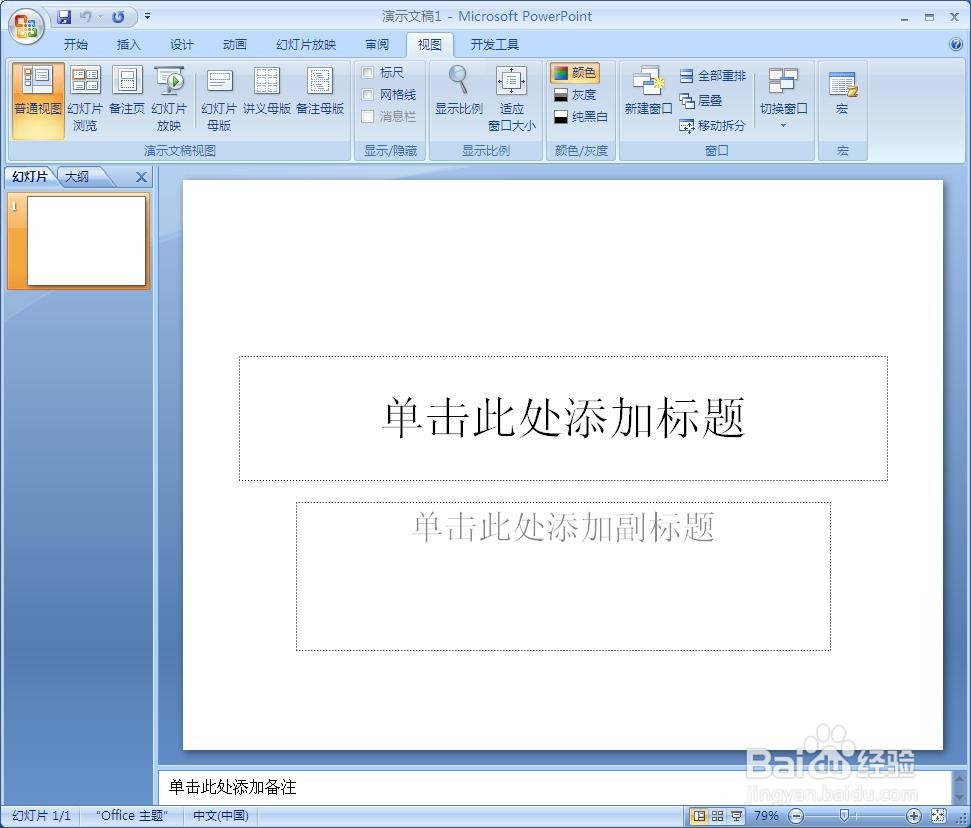Open Notes Master (备注母版)
The height and width of the screenshot is (828, 971).
(320, 92)
